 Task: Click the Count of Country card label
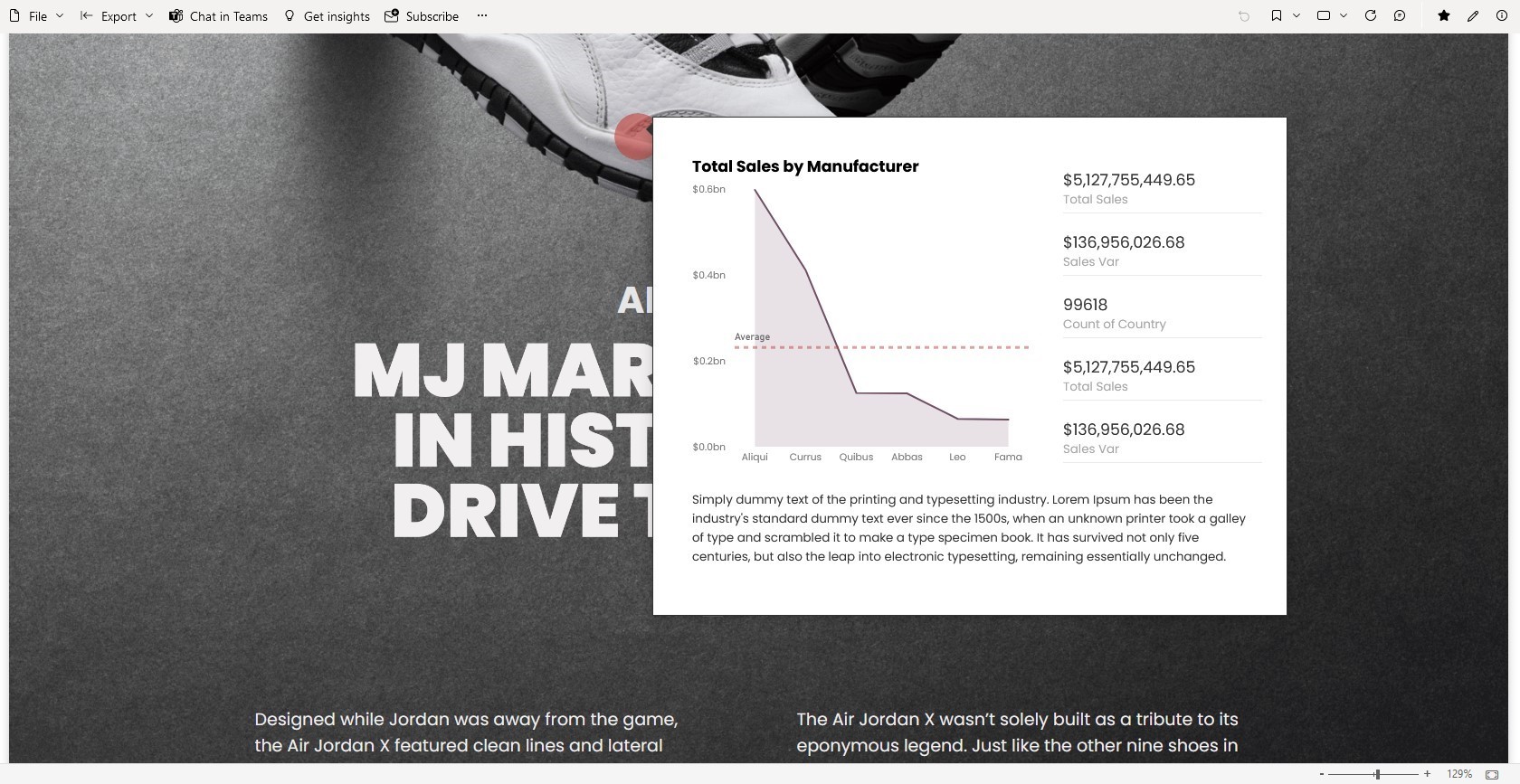click(1114, 324)
